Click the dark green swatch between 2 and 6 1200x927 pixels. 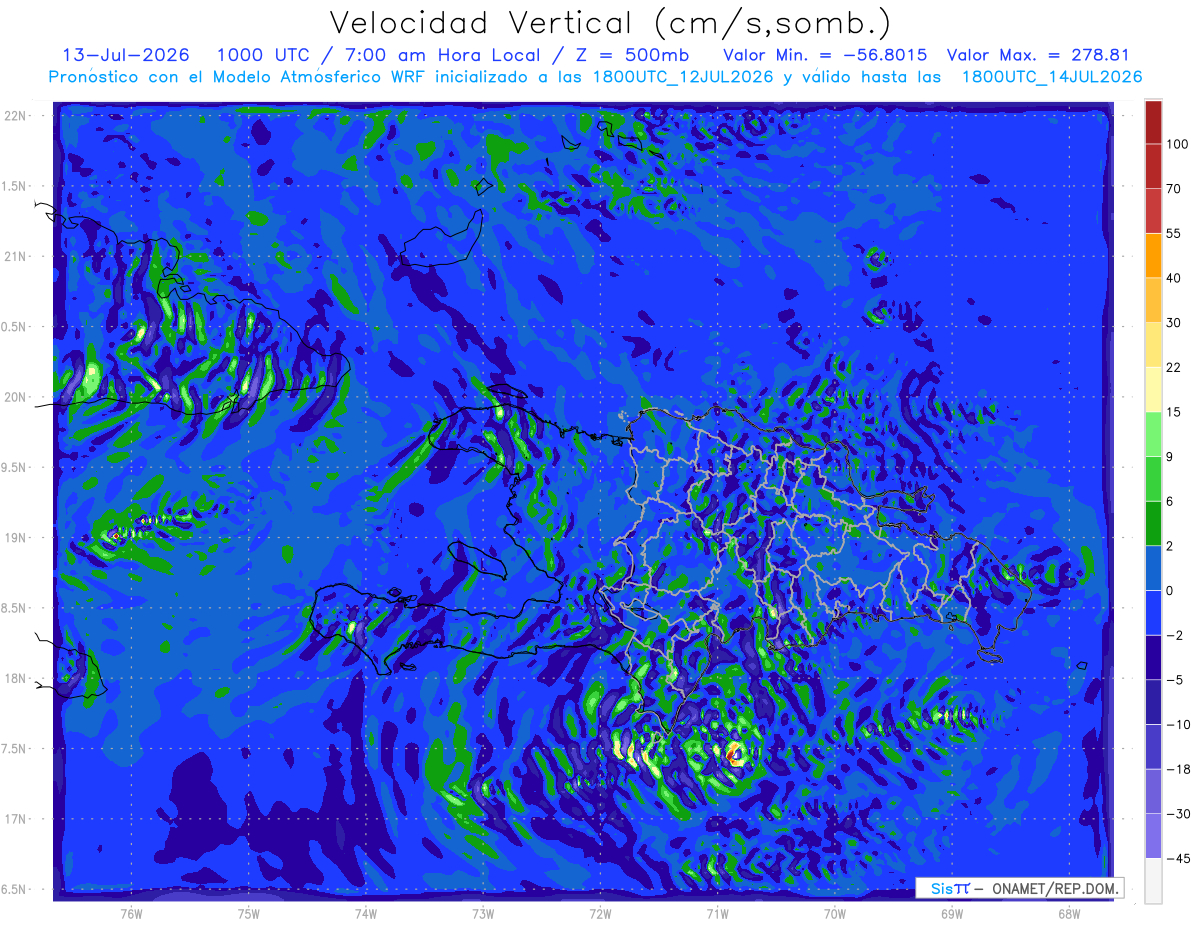1153,523
